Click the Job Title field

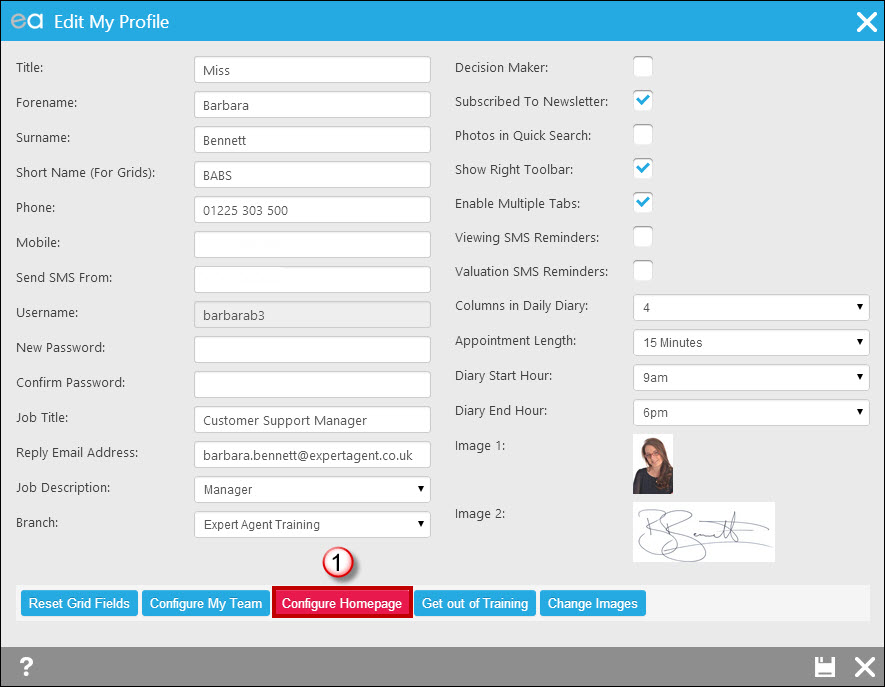pos(312,419)
